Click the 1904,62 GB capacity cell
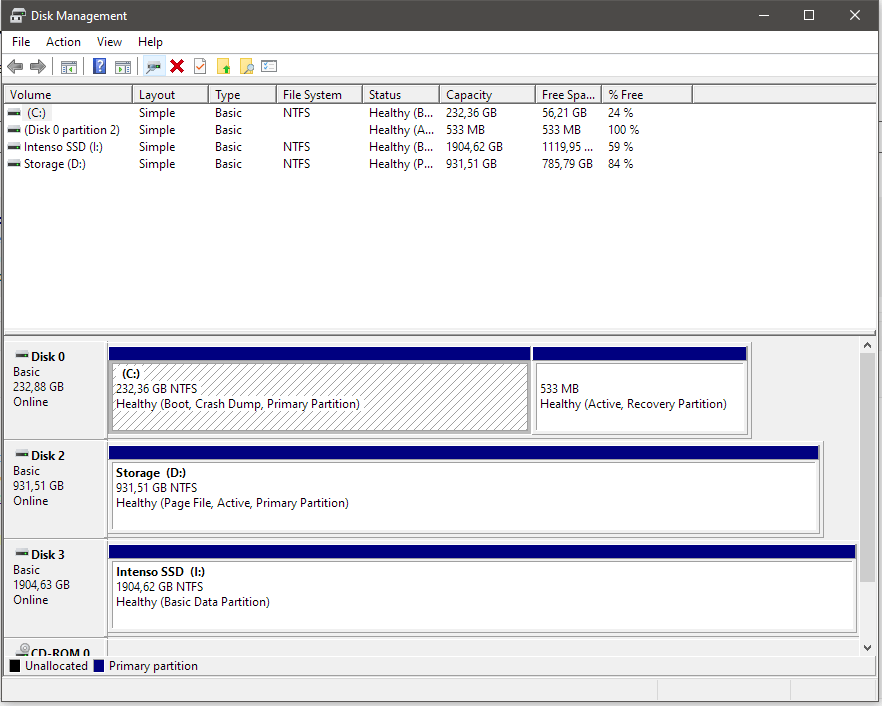 pos(474,147)
